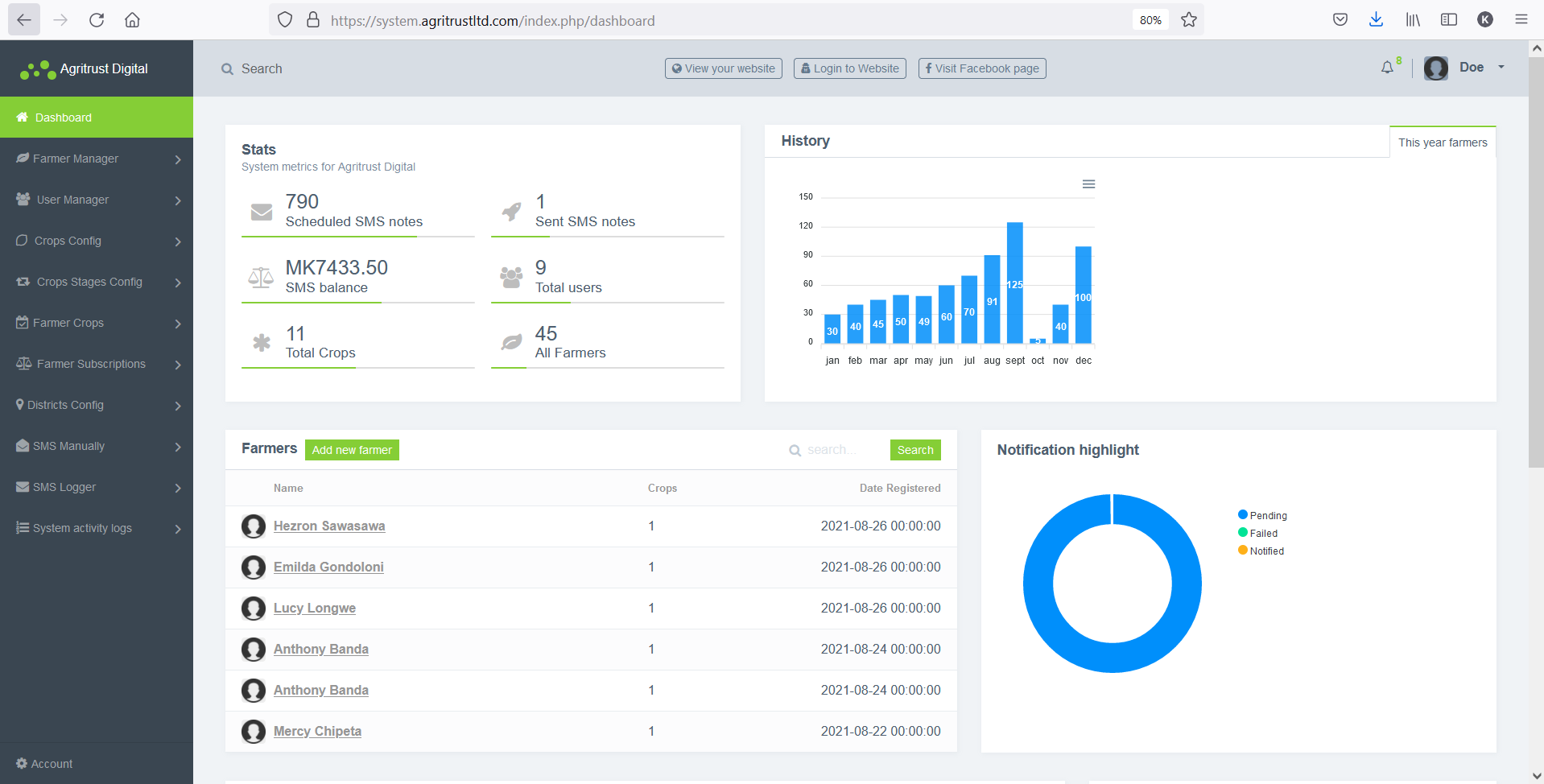Toggle the Pending legend color dot

coord(1243,515)
